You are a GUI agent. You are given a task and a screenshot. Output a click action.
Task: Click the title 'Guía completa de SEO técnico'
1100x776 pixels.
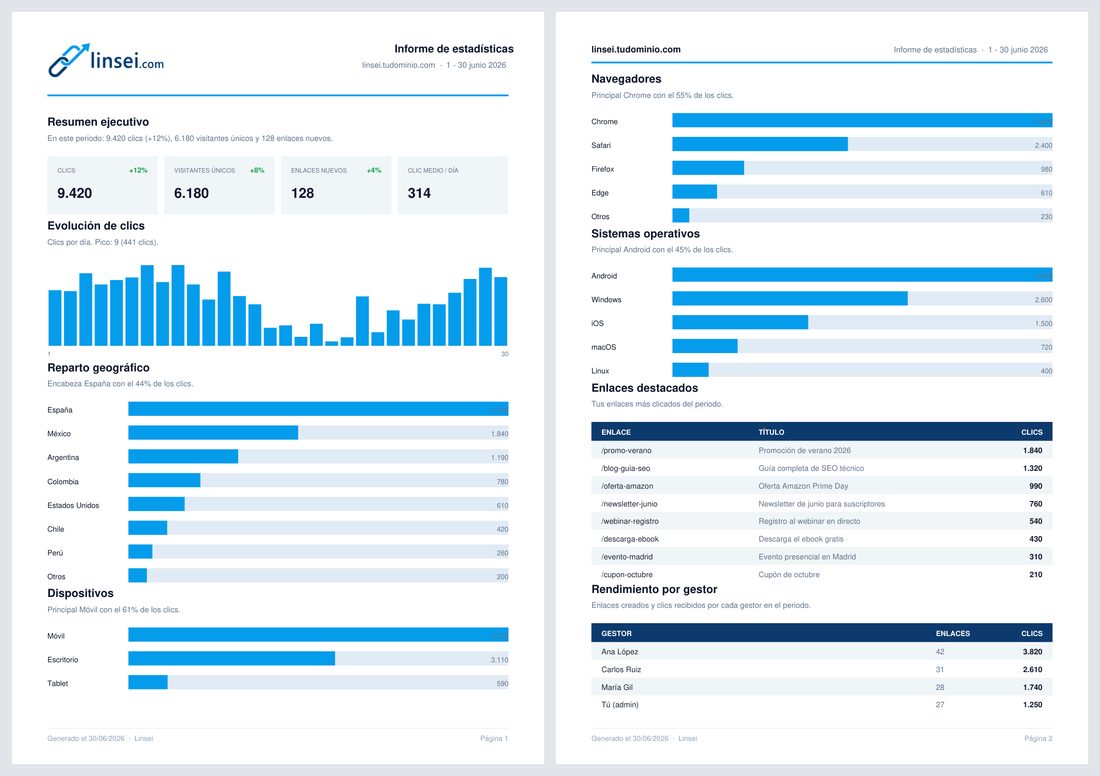point(811,468)
